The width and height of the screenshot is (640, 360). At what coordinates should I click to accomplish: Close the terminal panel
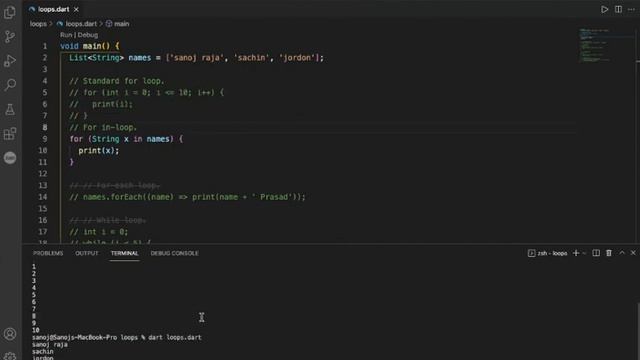(633, 253)
